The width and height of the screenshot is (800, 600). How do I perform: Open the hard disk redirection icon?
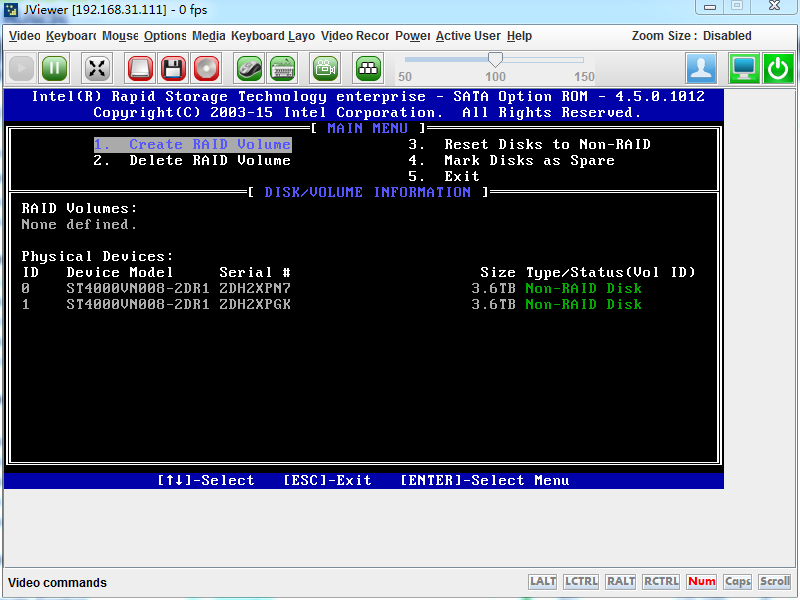tap(140, 68)
